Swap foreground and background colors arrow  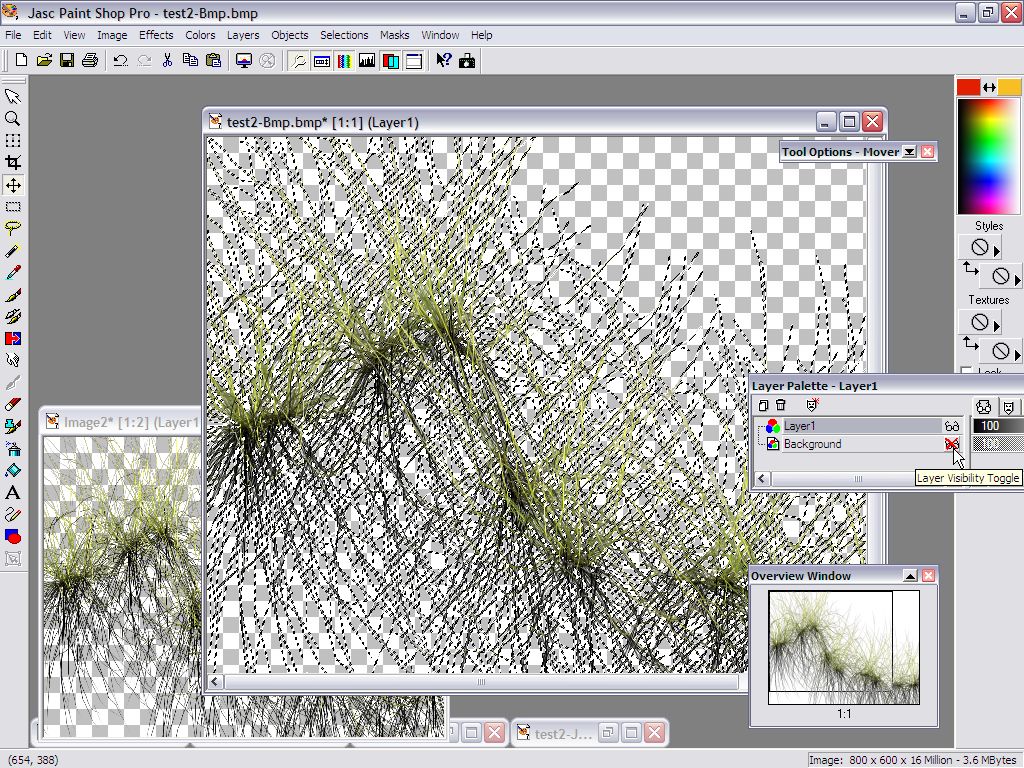click(x=989, y=88)
